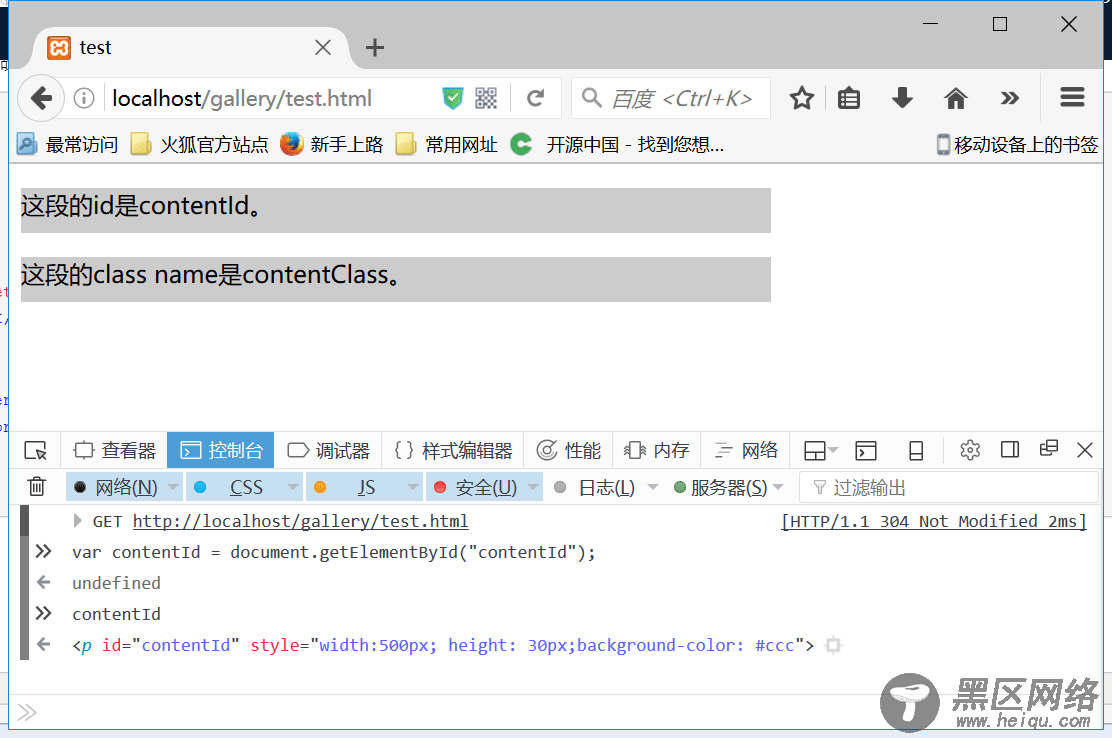Toggle the 安全(U) security filter
The height and width of the screenshot is (738, 1112).
475,488
